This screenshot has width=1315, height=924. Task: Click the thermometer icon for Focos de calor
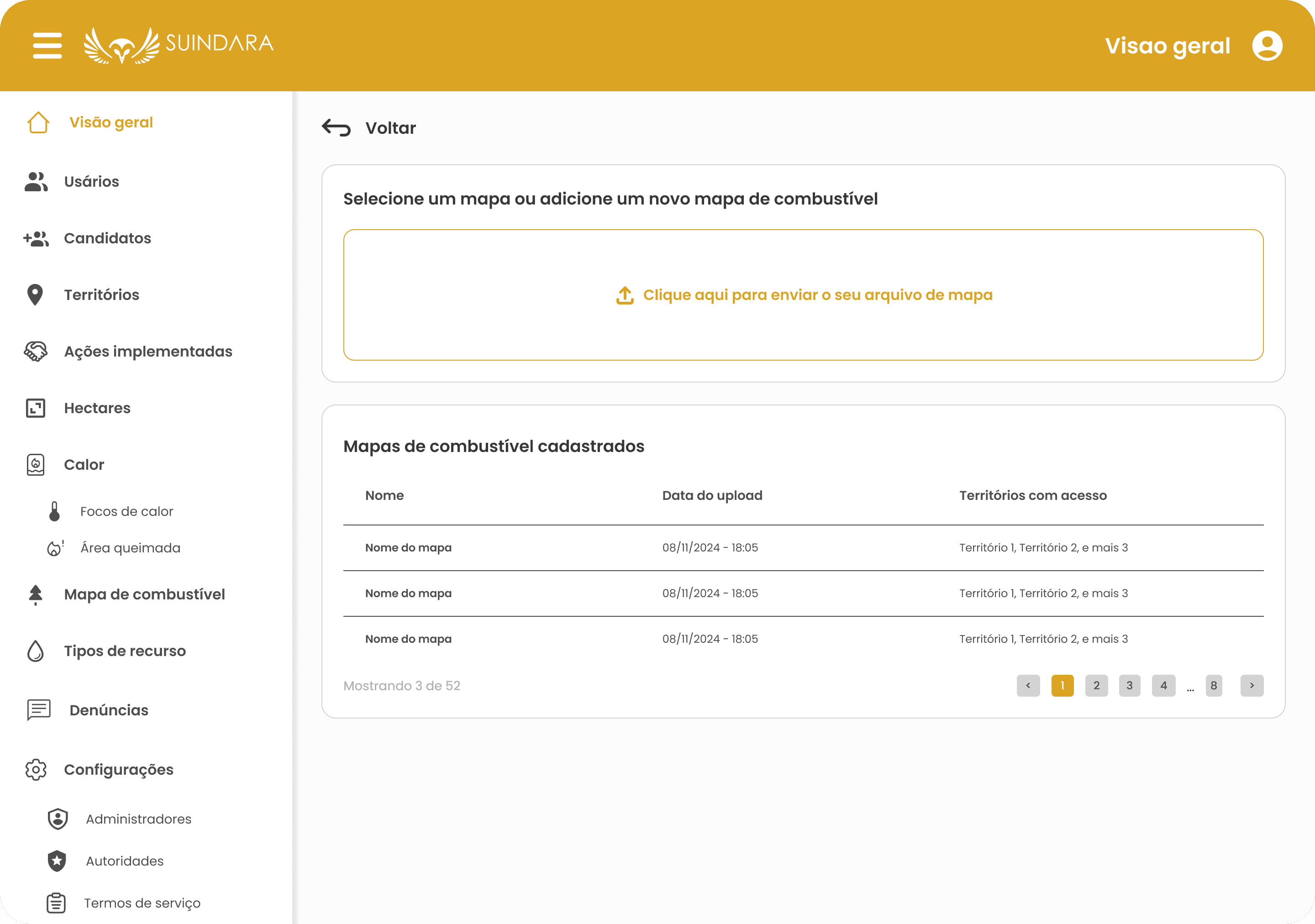pos(54,511)
